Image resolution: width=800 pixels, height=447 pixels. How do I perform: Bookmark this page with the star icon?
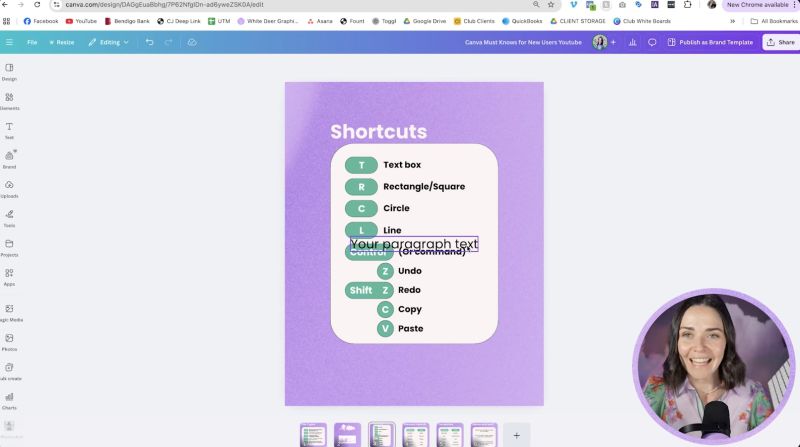pos(551,5)
